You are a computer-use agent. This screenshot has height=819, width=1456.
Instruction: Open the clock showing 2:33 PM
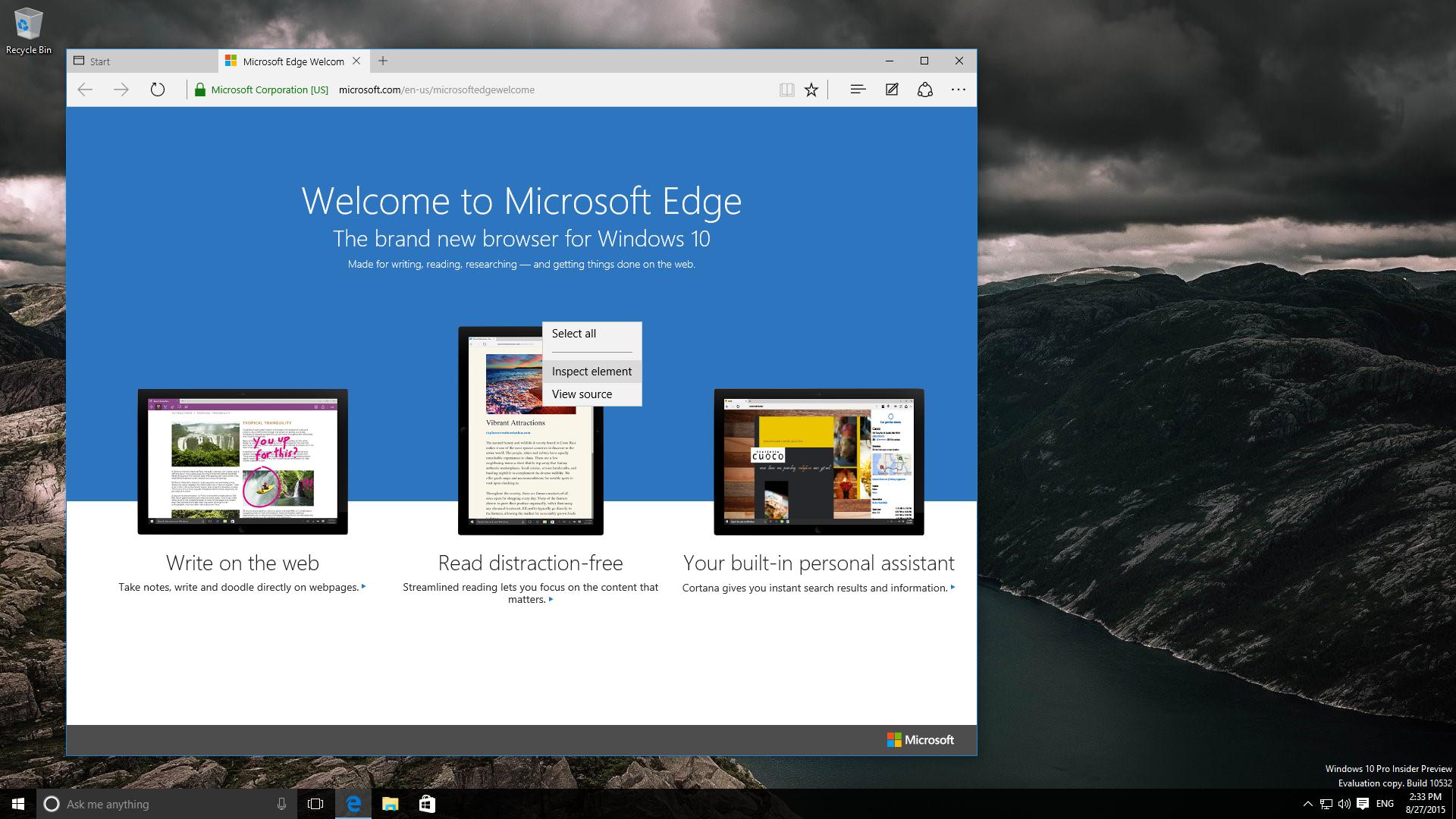pyautogui.click(x=1425, y=804)
